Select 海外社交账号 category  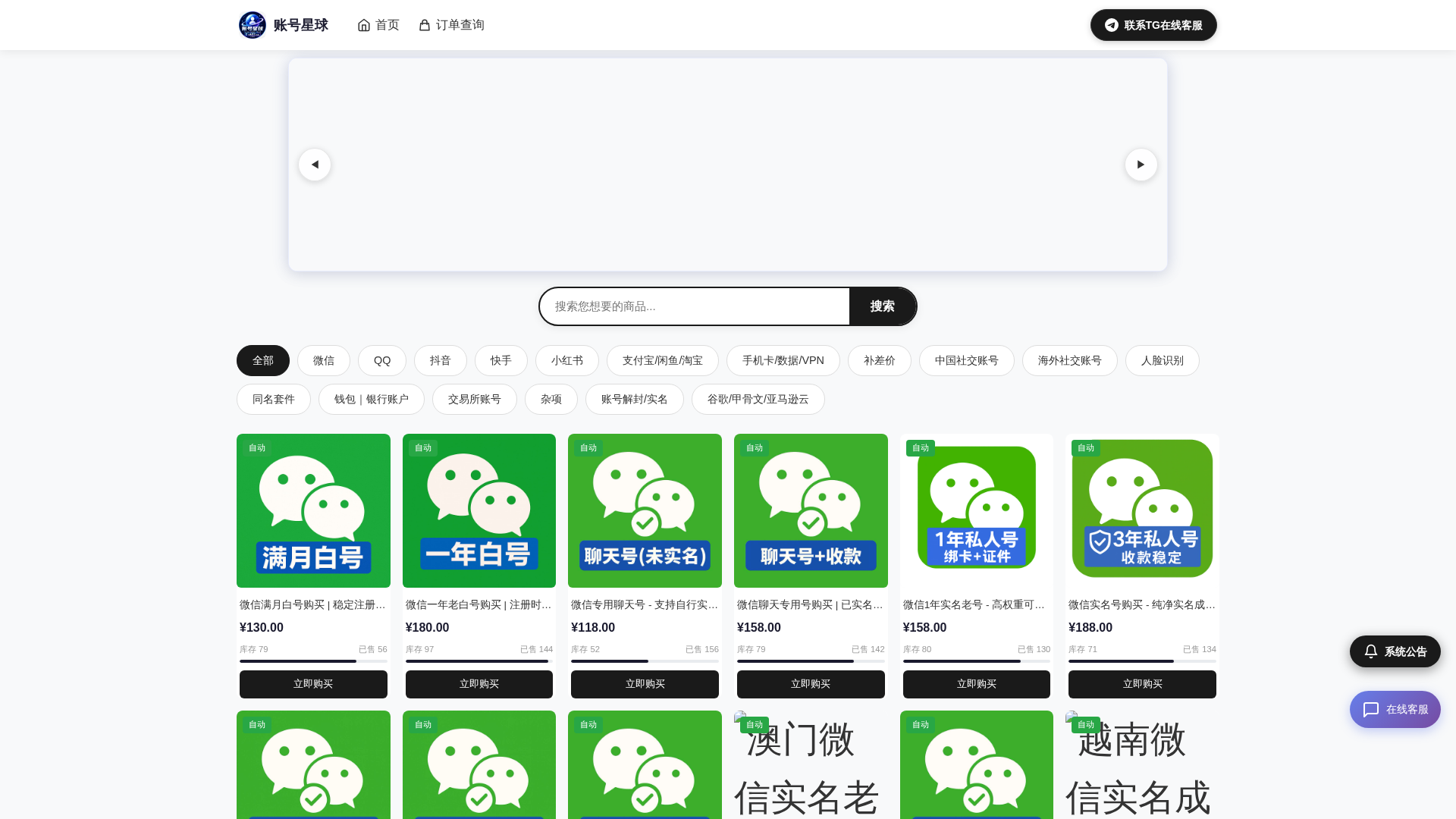[x=1070, y=361]
